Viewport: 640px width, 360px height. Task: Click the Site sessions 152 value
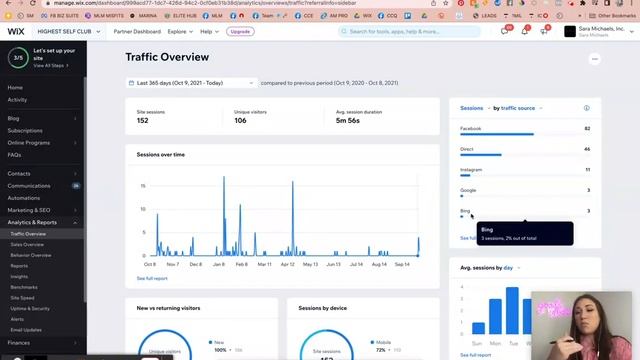tap(142, 121)
